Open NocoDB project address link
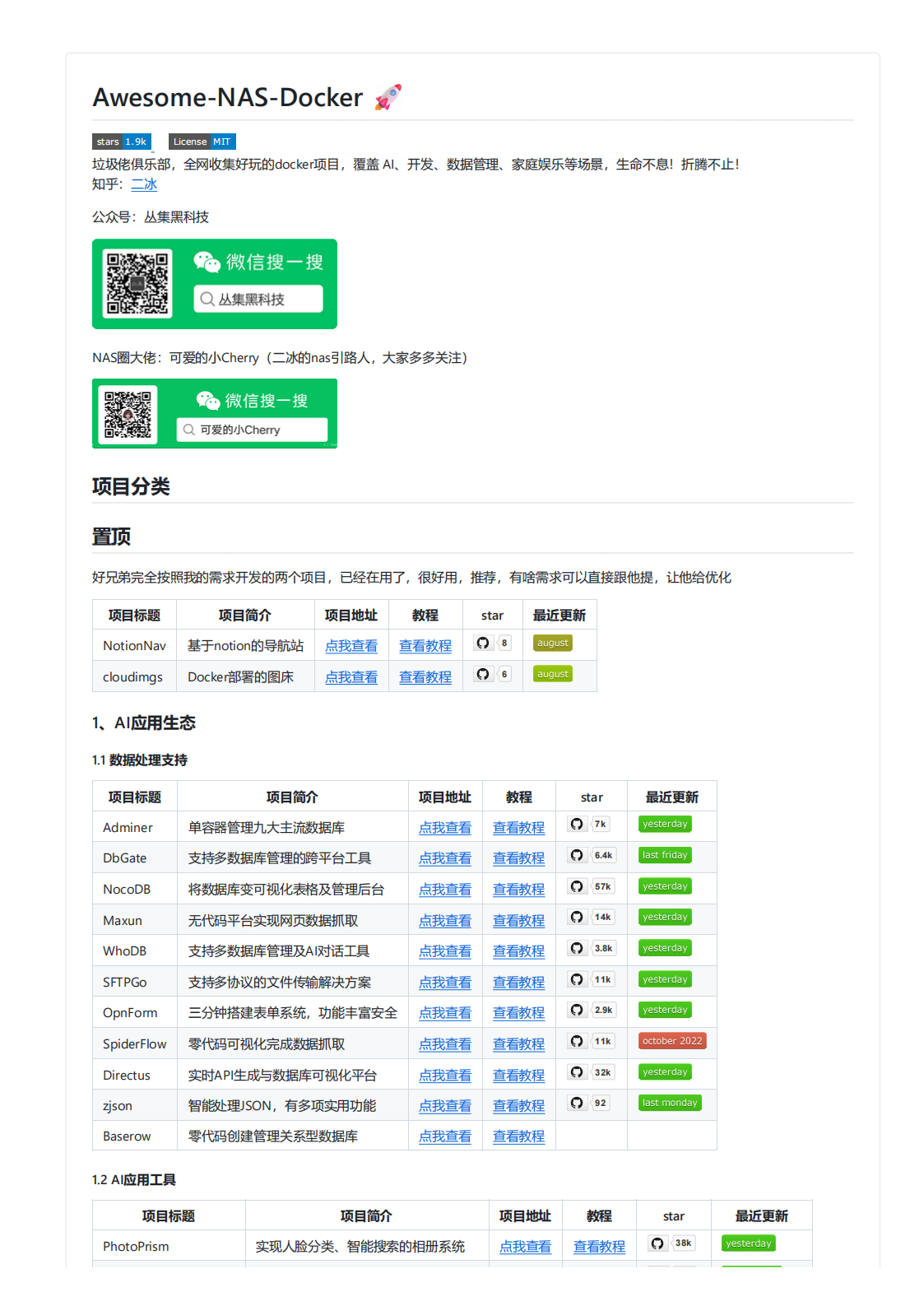The width and height of the screenshot is (924, 1306). coord(445,890)
